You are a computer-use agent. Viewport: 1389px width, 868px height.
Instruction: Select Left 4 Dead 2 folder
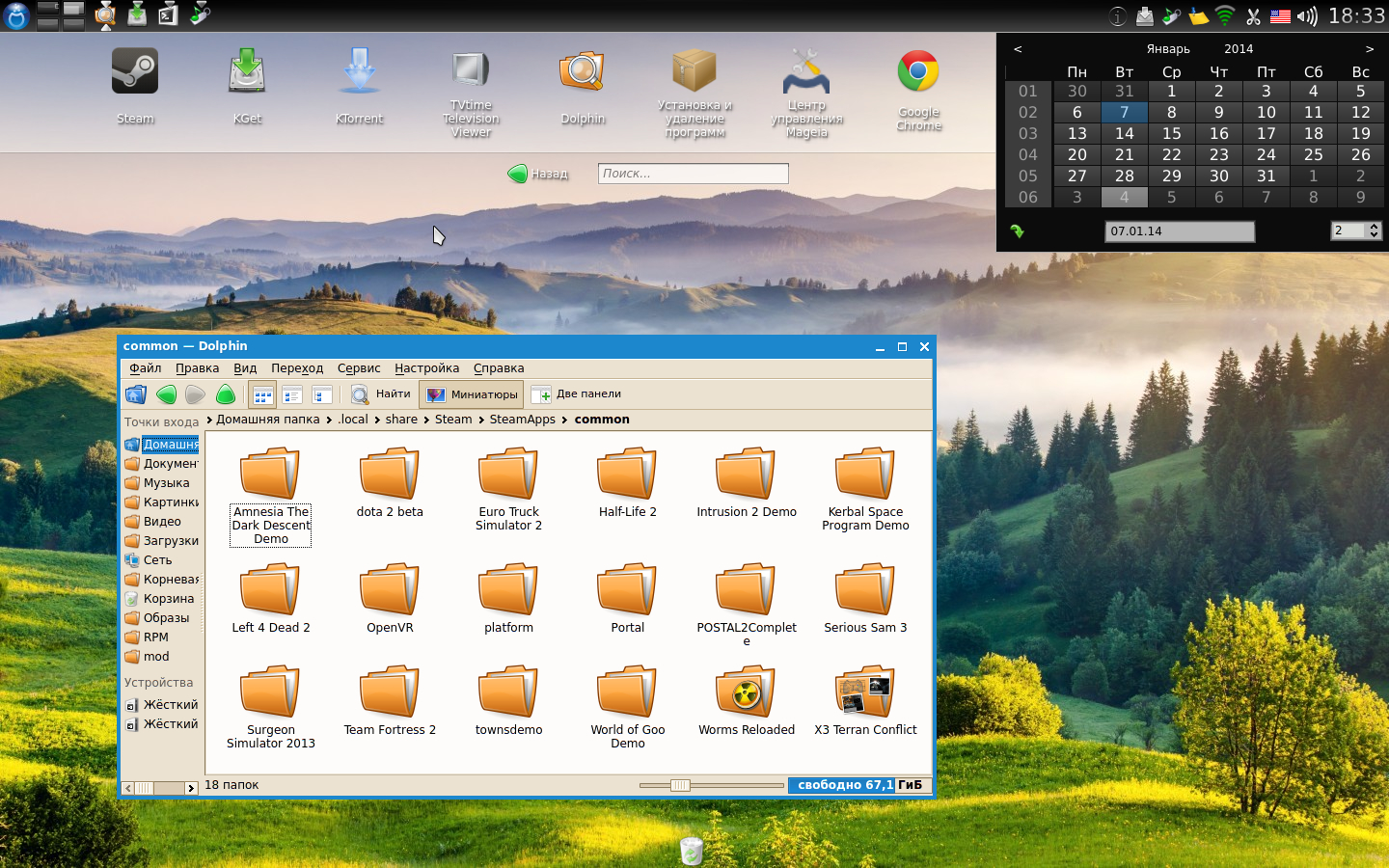point(271,598)
